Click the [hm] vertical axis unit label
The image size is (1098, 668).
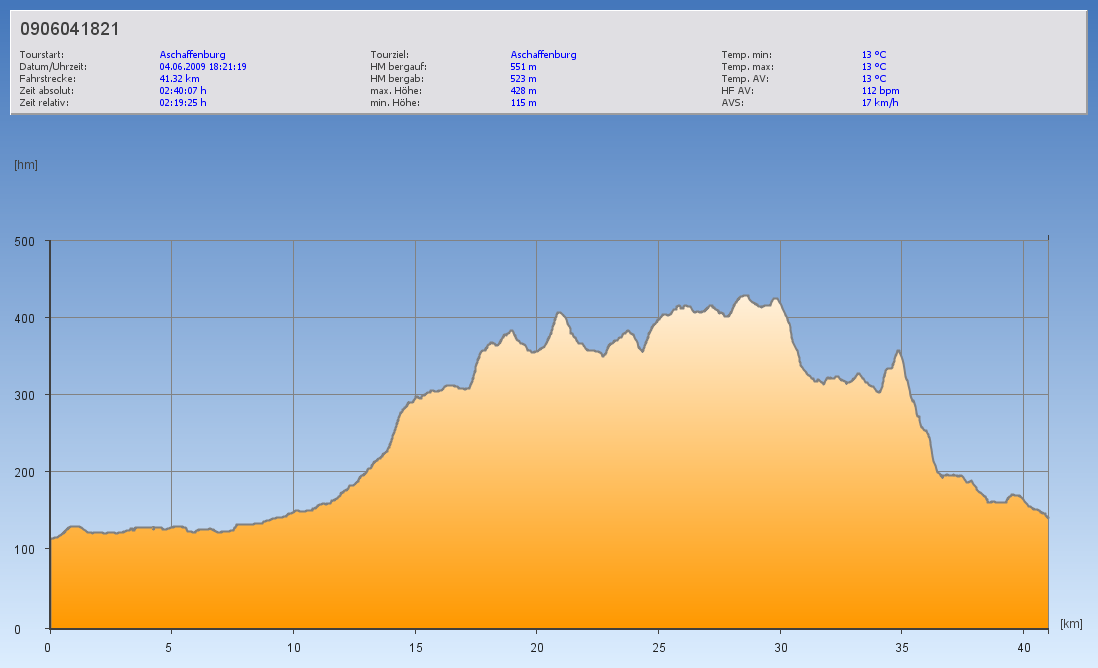(x=26, y=165)
